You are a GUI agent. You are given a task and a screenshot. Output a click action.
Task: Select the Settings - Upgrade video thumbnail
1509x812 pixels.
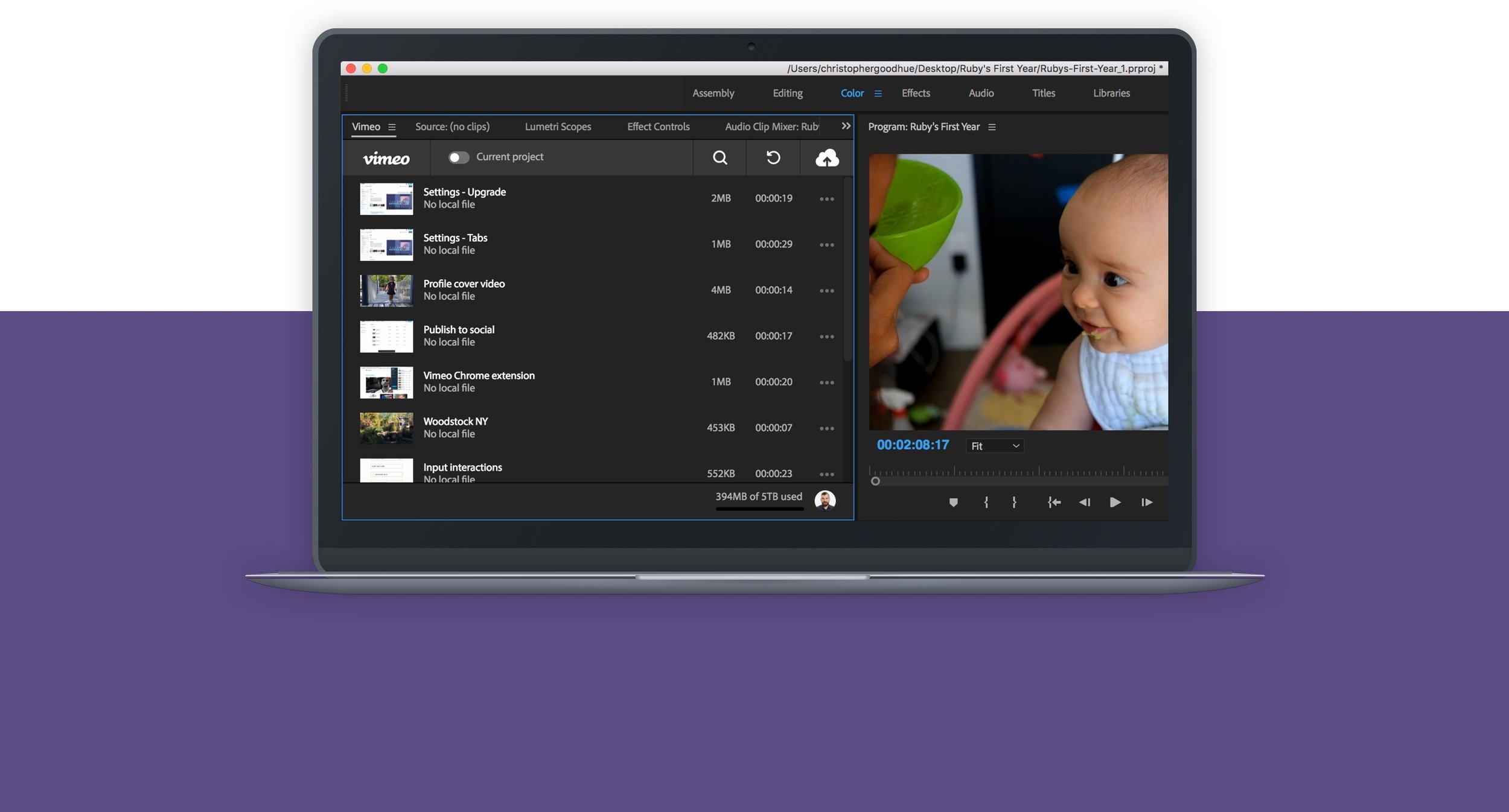pyautogui.click(x=386, y=198)
